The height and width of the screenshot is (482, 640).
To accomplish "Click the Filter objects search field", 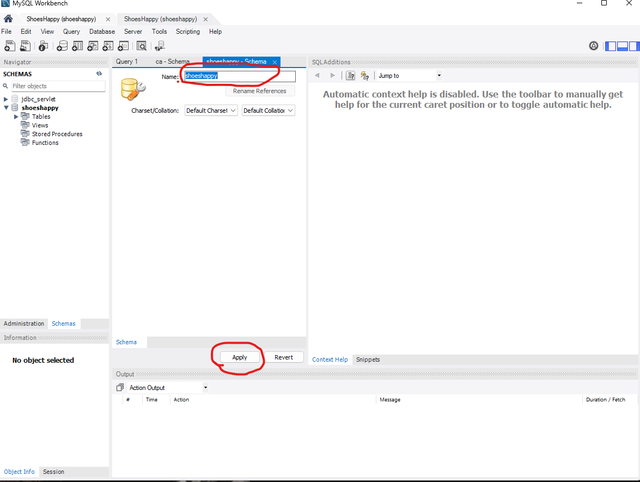I will coord(58,86).
